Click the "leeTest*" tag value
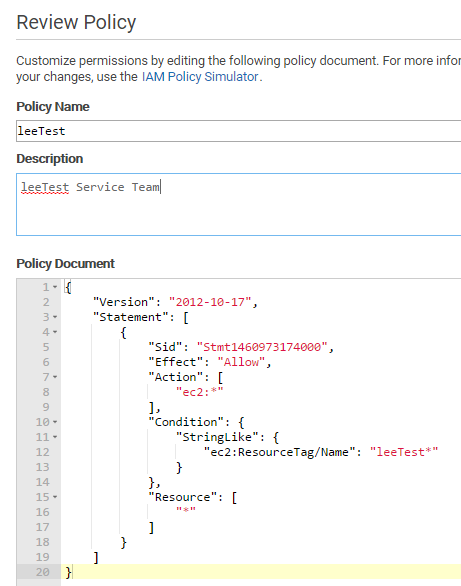The image size is (461, 586). pyautogui.click(x=404, y=452)
